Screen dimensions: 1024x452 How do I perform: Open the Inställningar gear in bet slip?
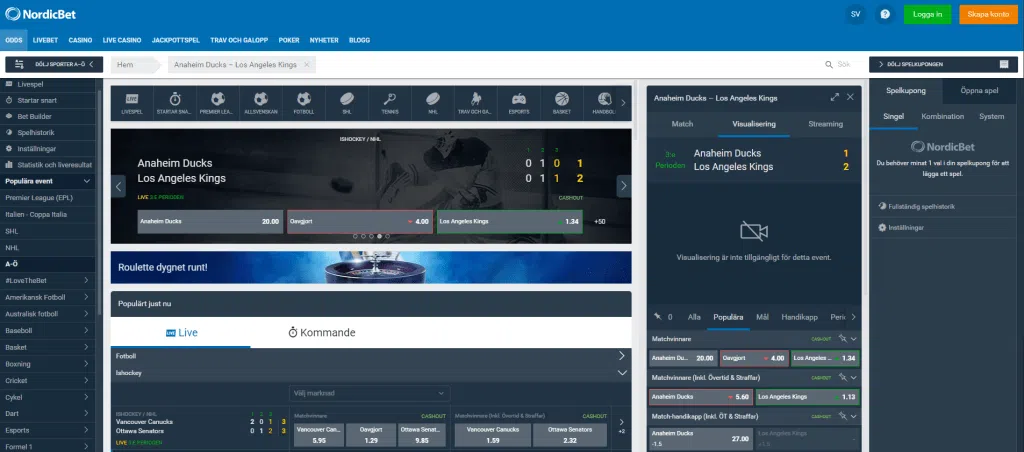tap(882, 227)
